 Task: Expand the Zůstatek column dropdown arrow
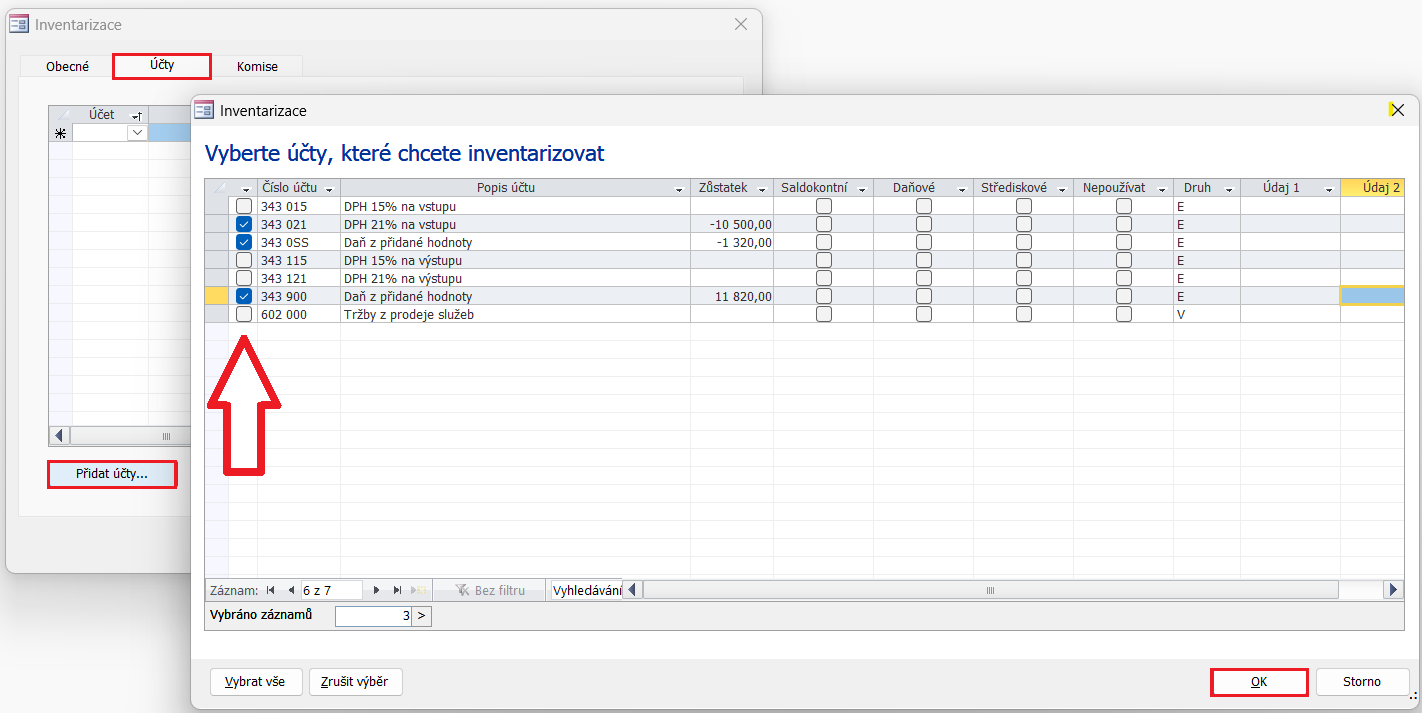[x=762, y=189]
